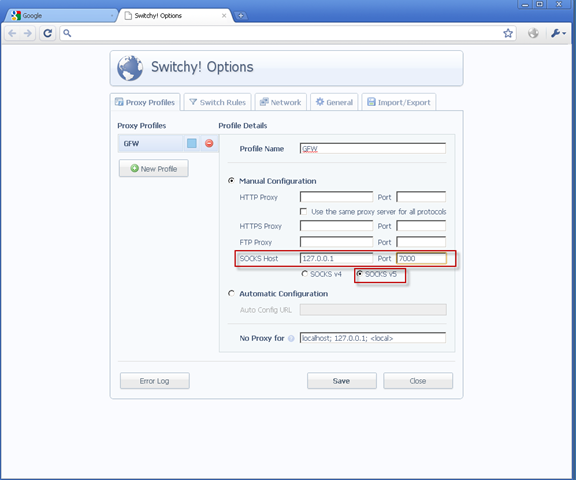The height and width of the screenshot is (480, 576).
Task: Click the back navigation arrow
Action: [x=12, y=33]
